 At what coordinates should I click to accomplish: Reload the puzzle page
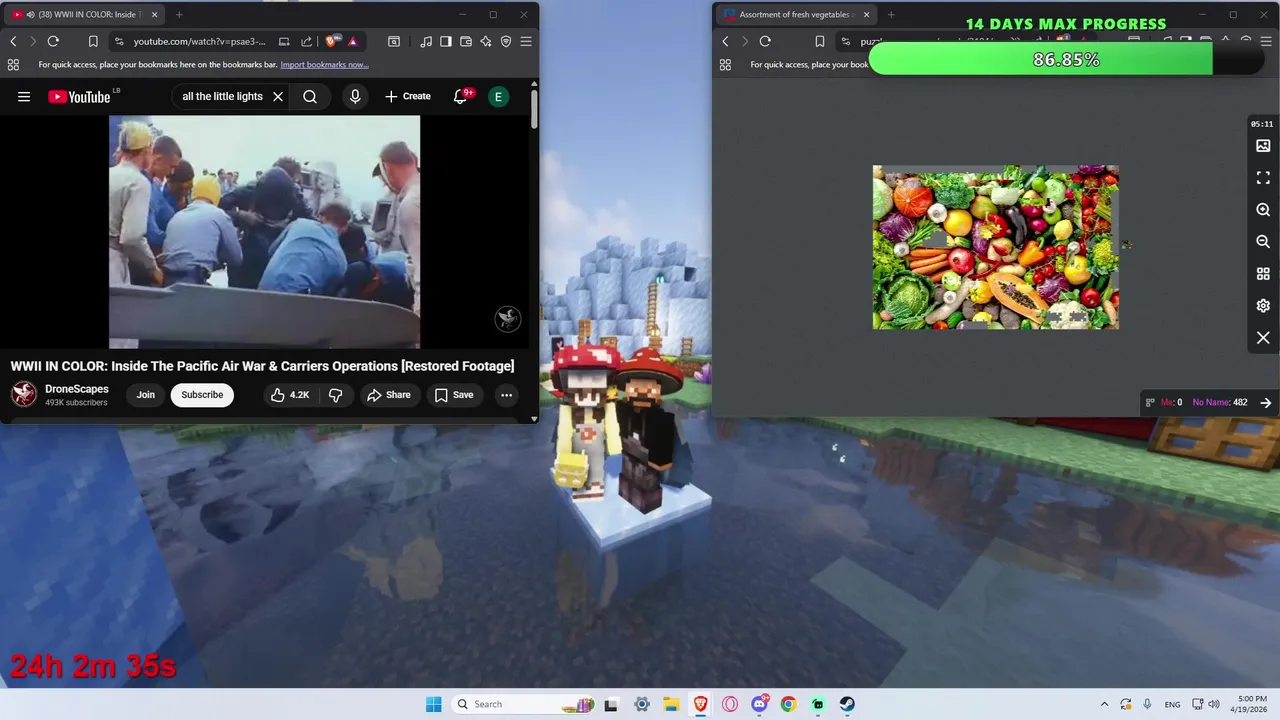(x=765, y=41)
